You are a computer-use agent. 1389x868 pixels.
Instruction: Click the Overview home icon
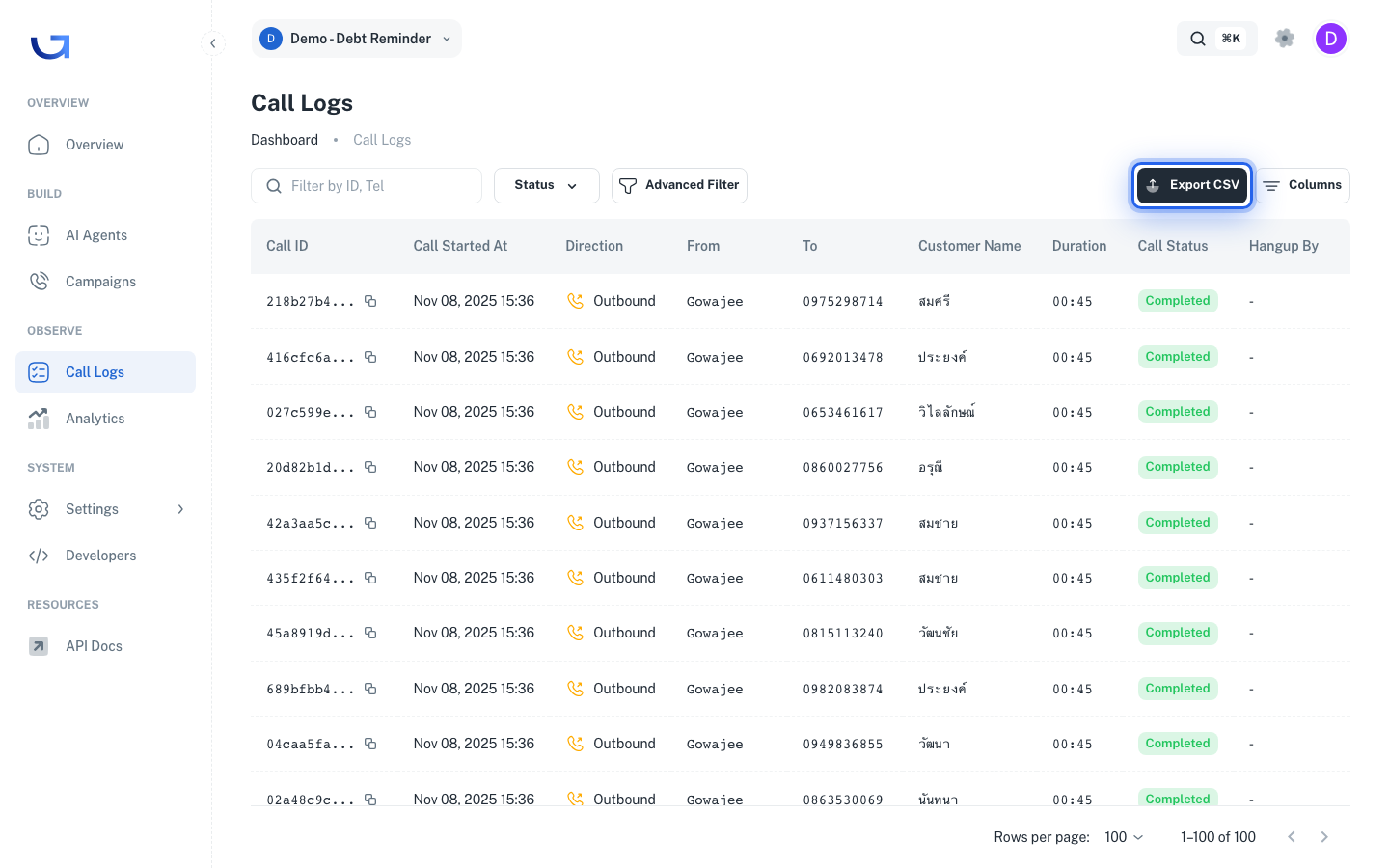tap(39, 145)
